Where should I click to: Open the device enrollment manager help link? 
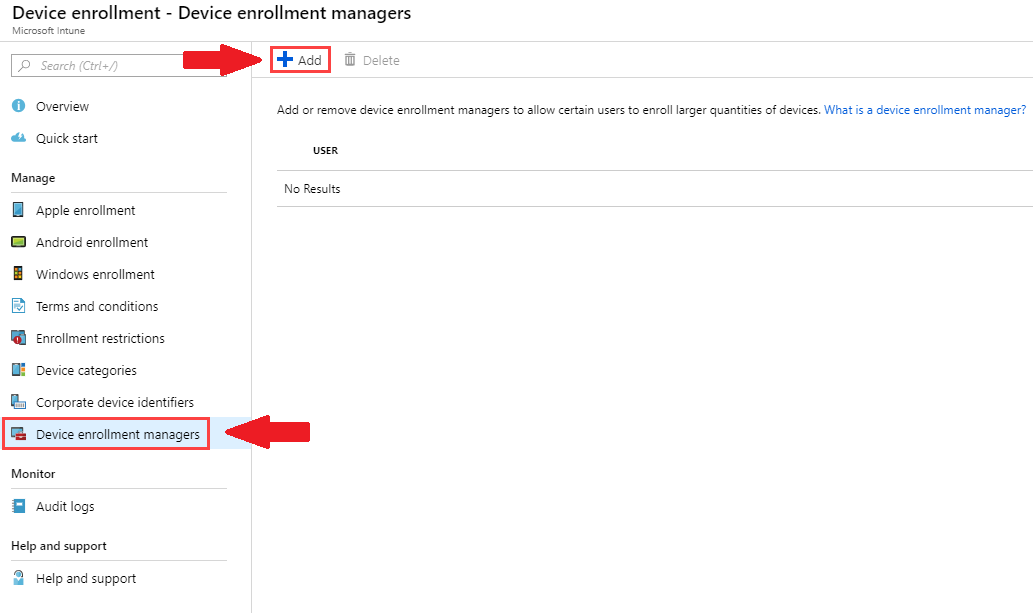924,109
